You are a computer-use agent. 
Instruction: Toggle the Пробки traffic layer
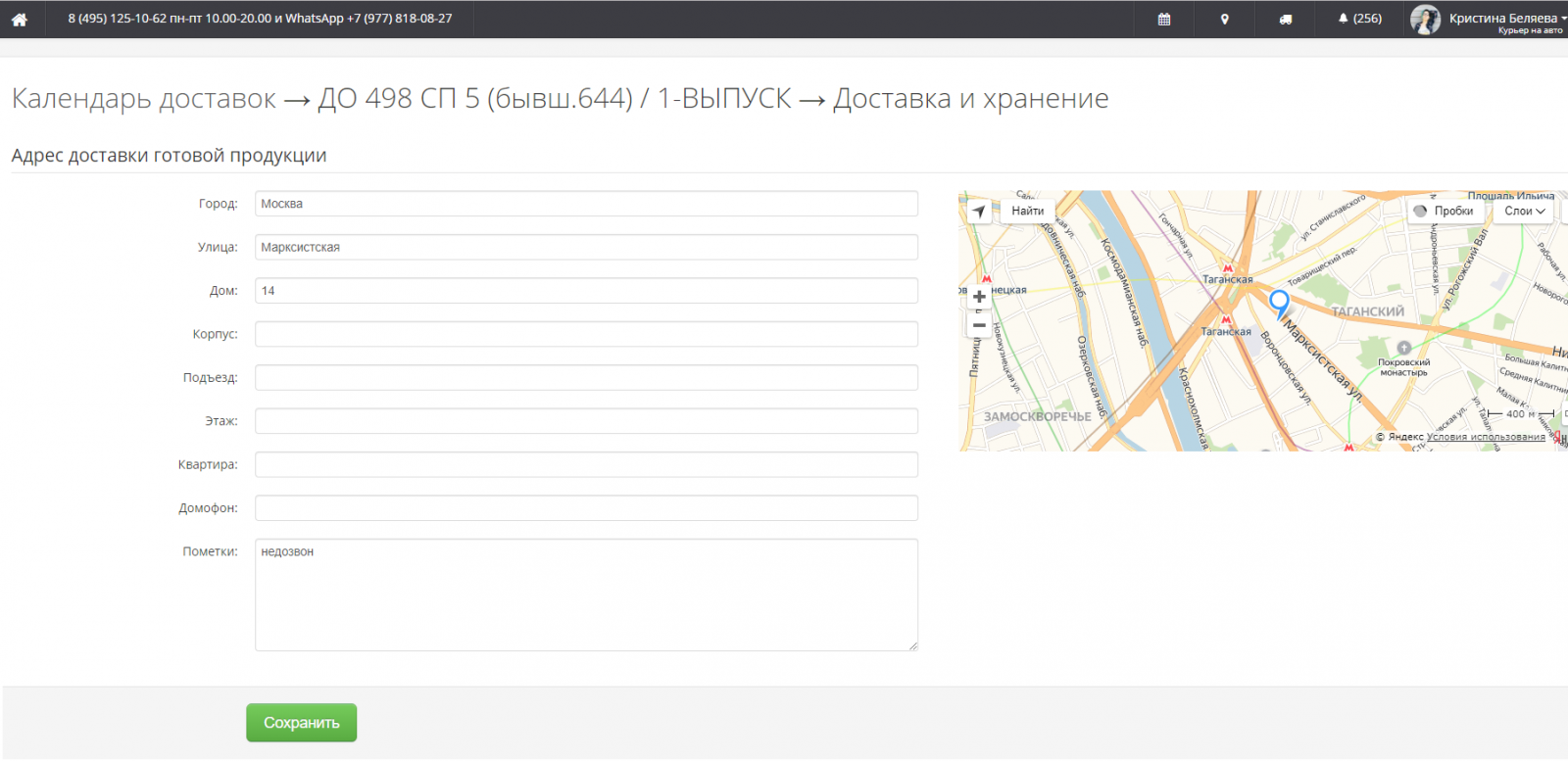(1445, 211)
